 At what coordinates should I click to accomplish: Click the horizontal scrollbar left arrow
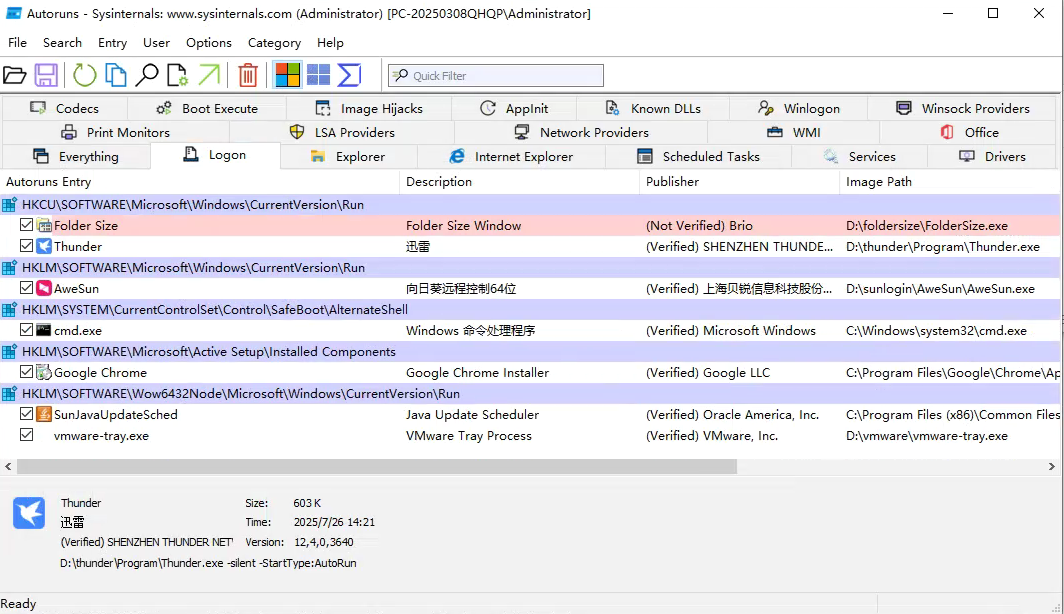[8, 467]
